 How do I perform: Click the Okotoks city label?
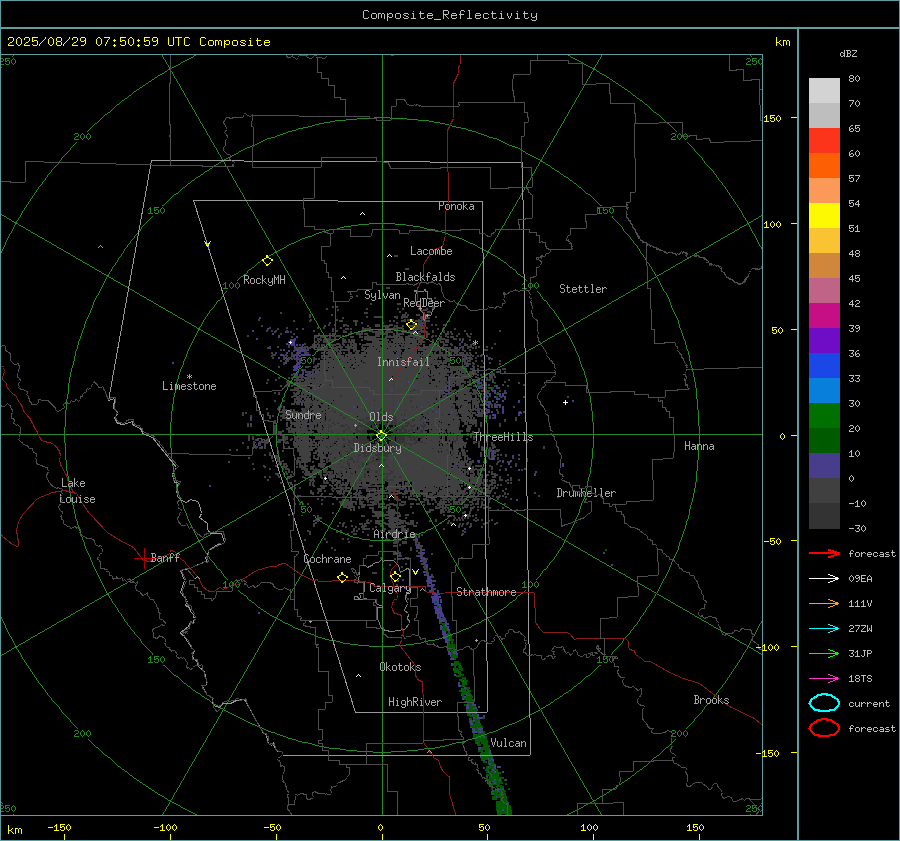400,667
